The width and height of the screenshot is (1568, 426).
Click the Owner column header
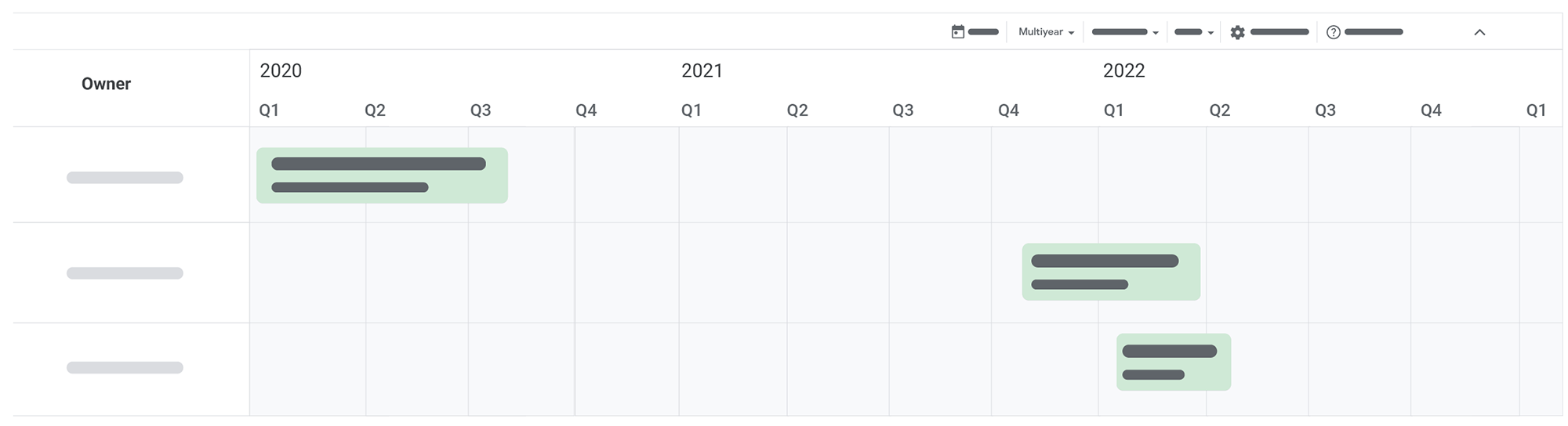pyautogui.click(x=106, y=84)
